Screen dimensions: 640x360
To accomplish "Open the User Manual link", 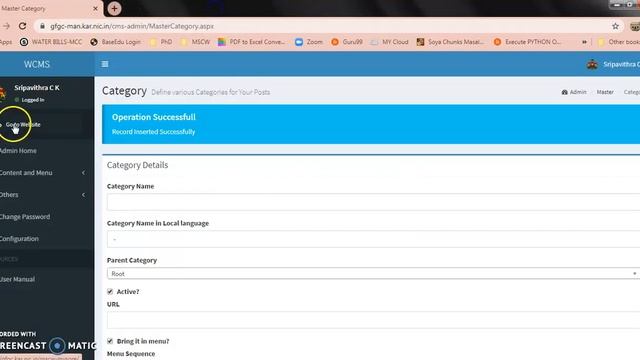I will (x=17, y=280).
